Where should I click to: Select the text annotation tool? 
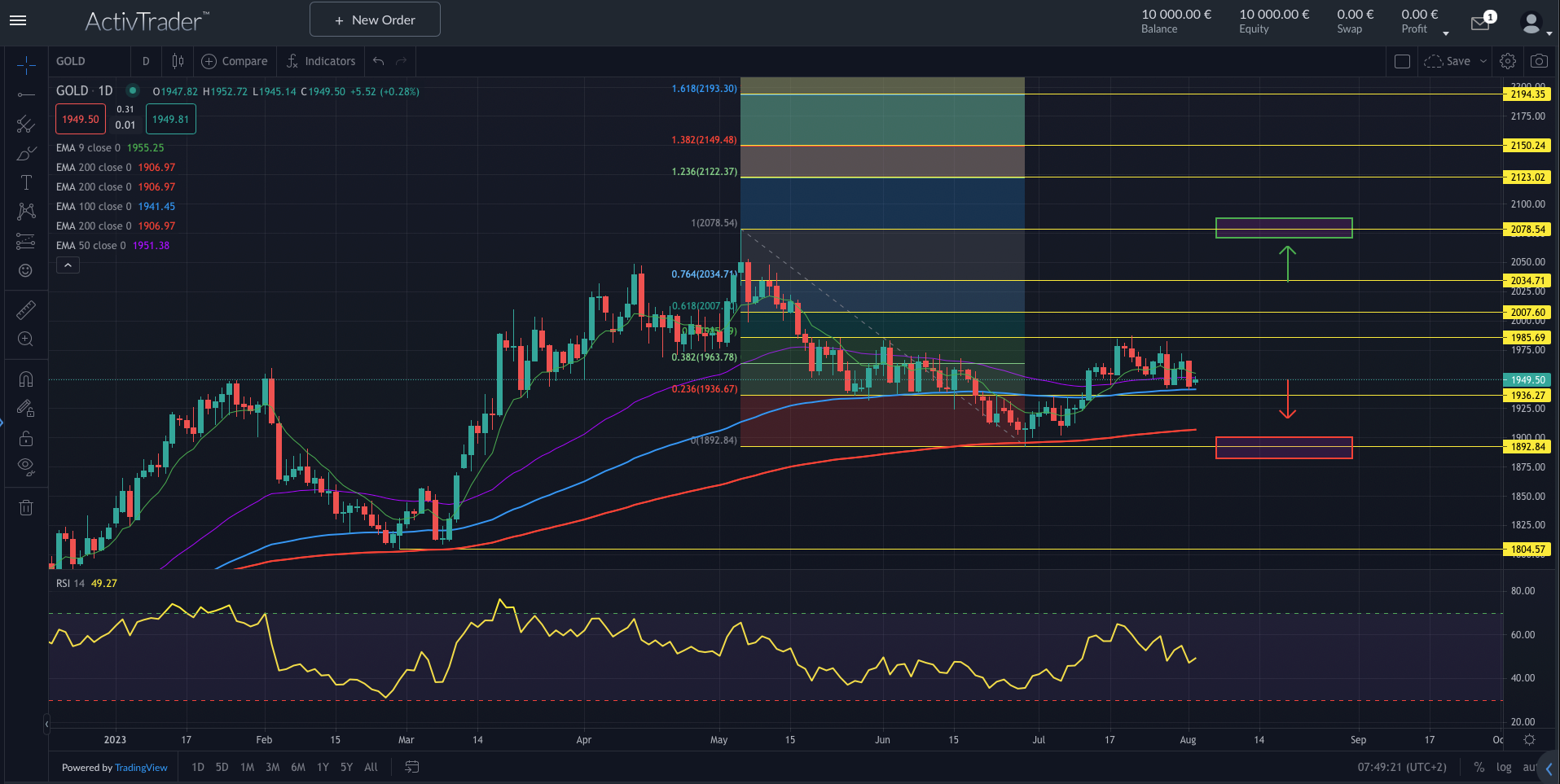click(x=25, y=182)
